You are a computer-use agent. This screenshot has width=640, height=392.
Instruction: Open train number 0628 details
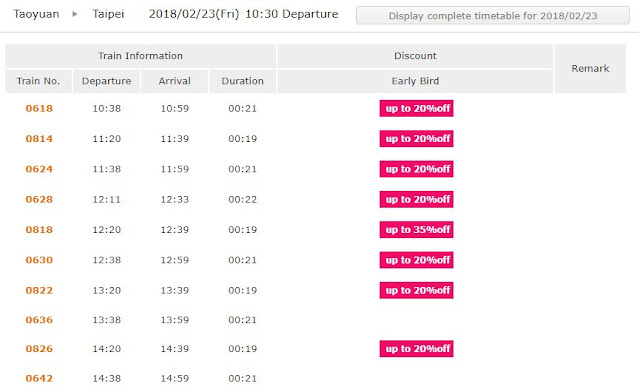point(39,200)
